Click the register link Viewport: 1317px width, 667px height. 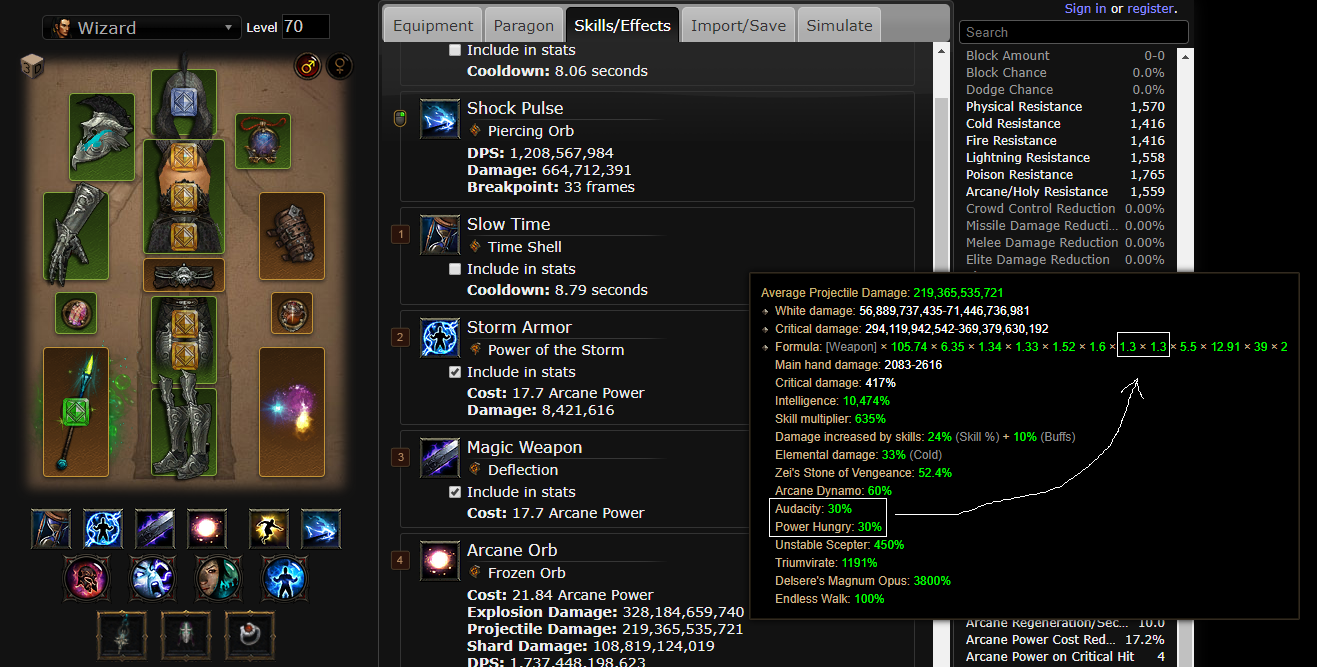pos(1151,8)
